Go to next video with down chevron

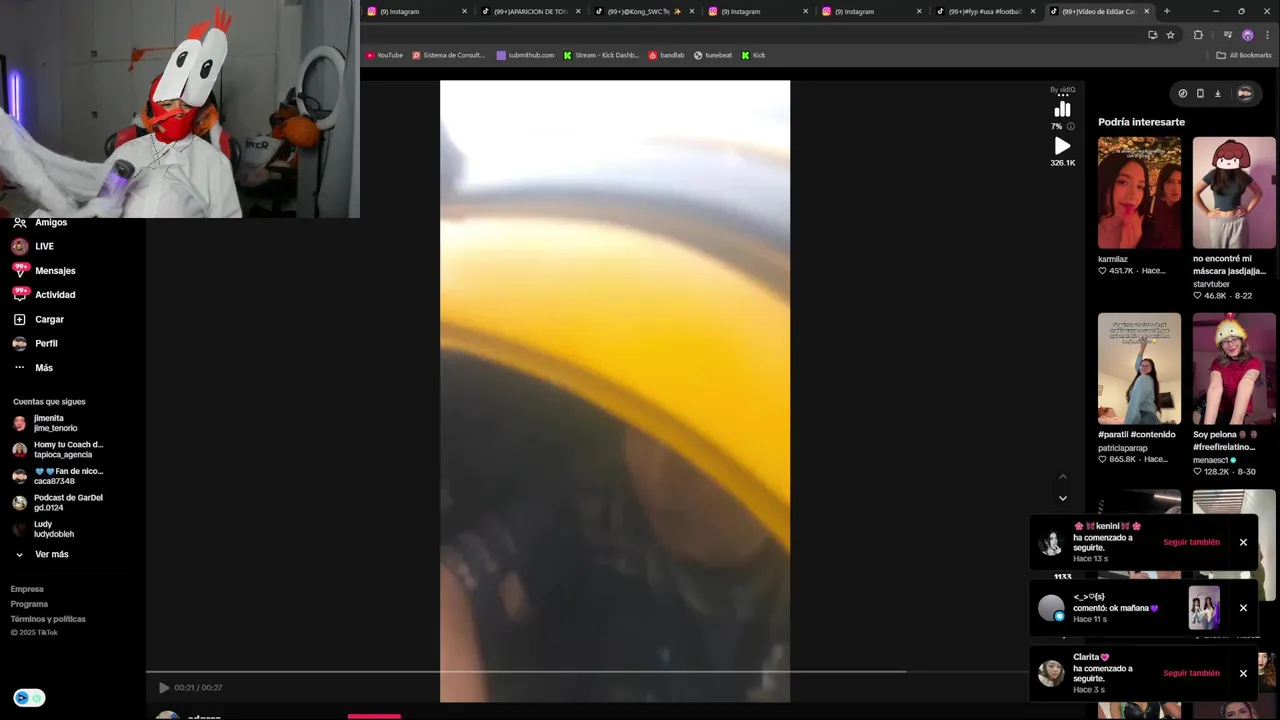(1062, 498)
